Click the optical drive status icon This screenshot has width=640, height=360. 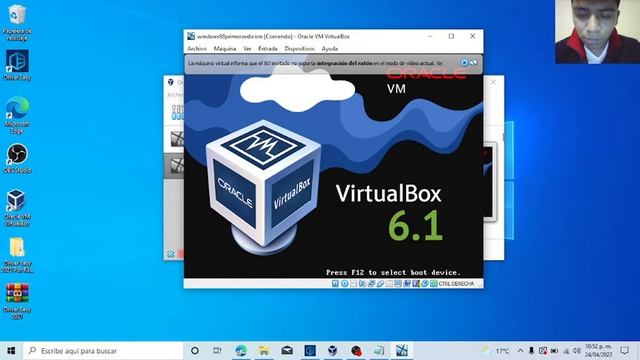[344, 284]
